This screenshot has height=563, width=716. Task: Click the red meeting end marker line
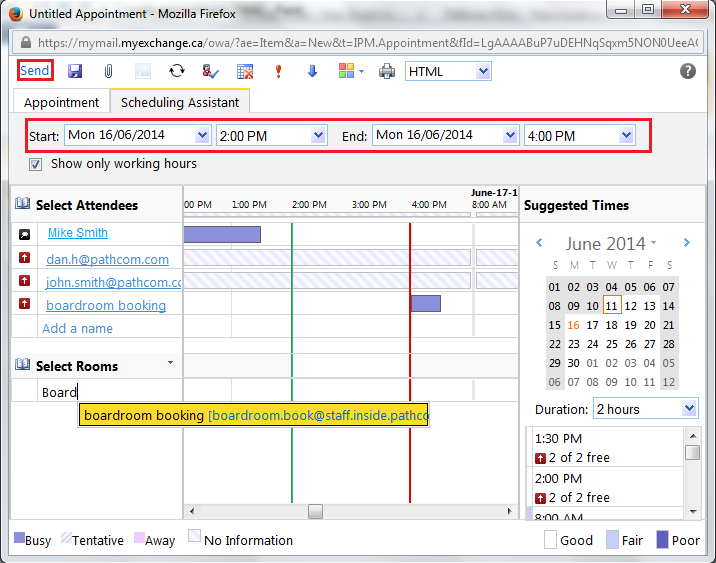410,363
